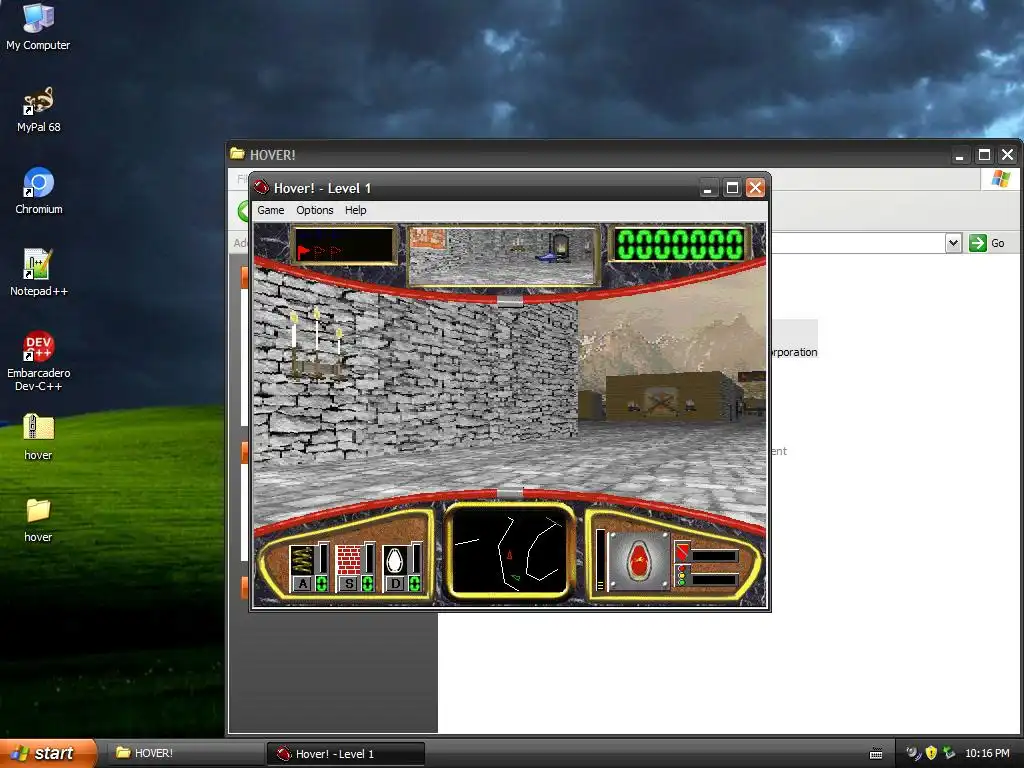Click the D key label under cloak
Screen dimensions: 1024x768
(395, 583)
